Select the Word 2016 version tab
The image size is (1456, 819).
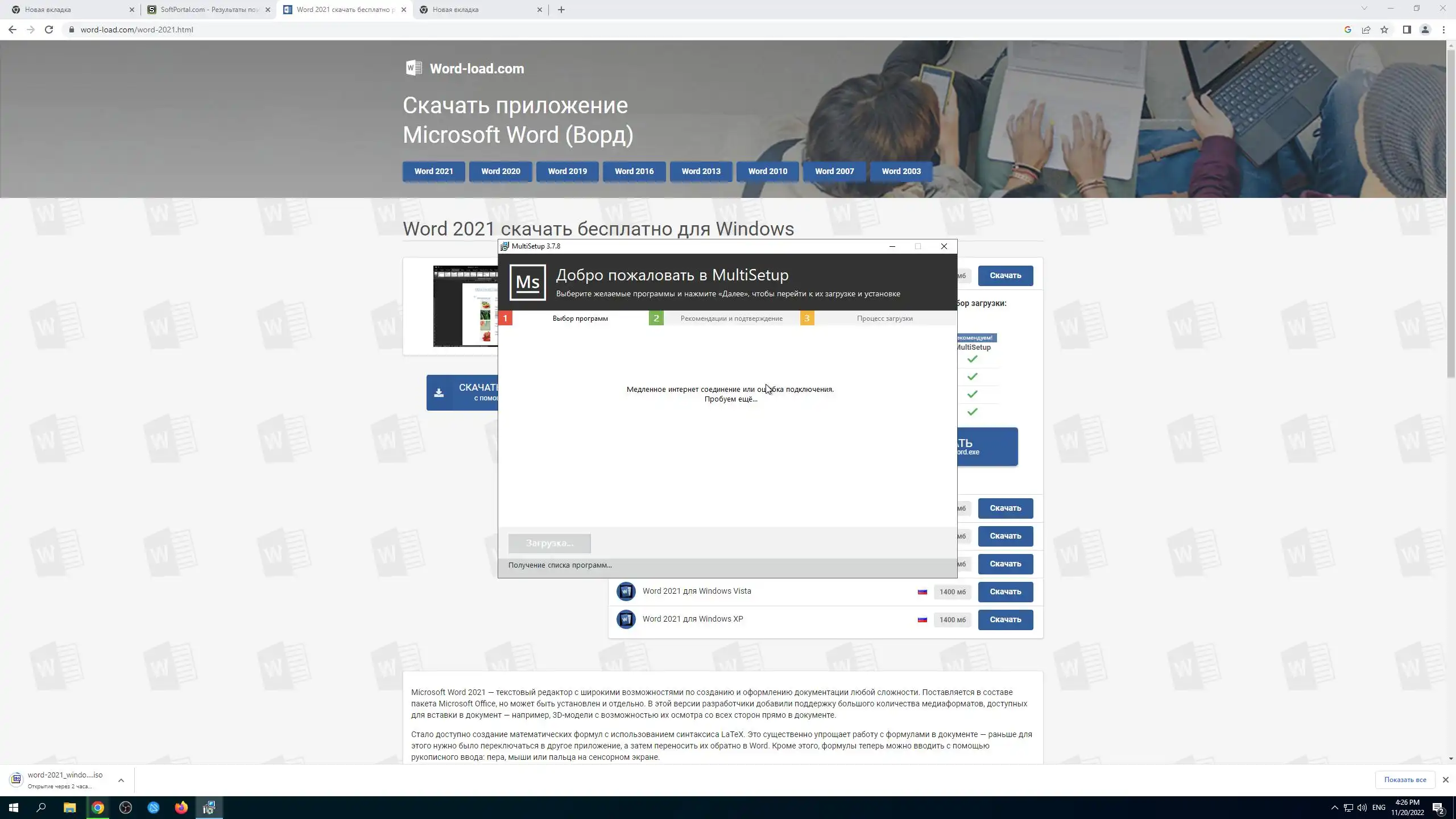(x=634, y=171)
